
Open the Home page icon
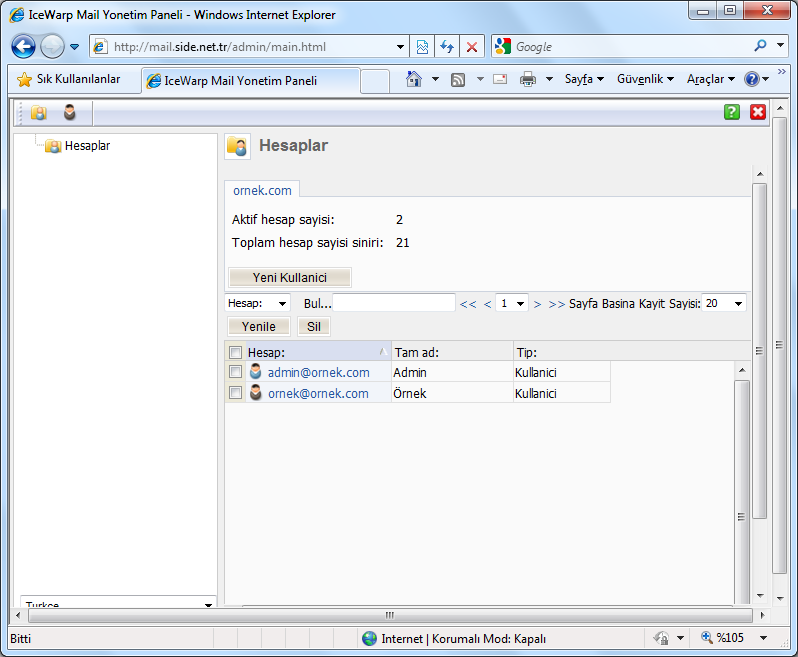point(414,79)
